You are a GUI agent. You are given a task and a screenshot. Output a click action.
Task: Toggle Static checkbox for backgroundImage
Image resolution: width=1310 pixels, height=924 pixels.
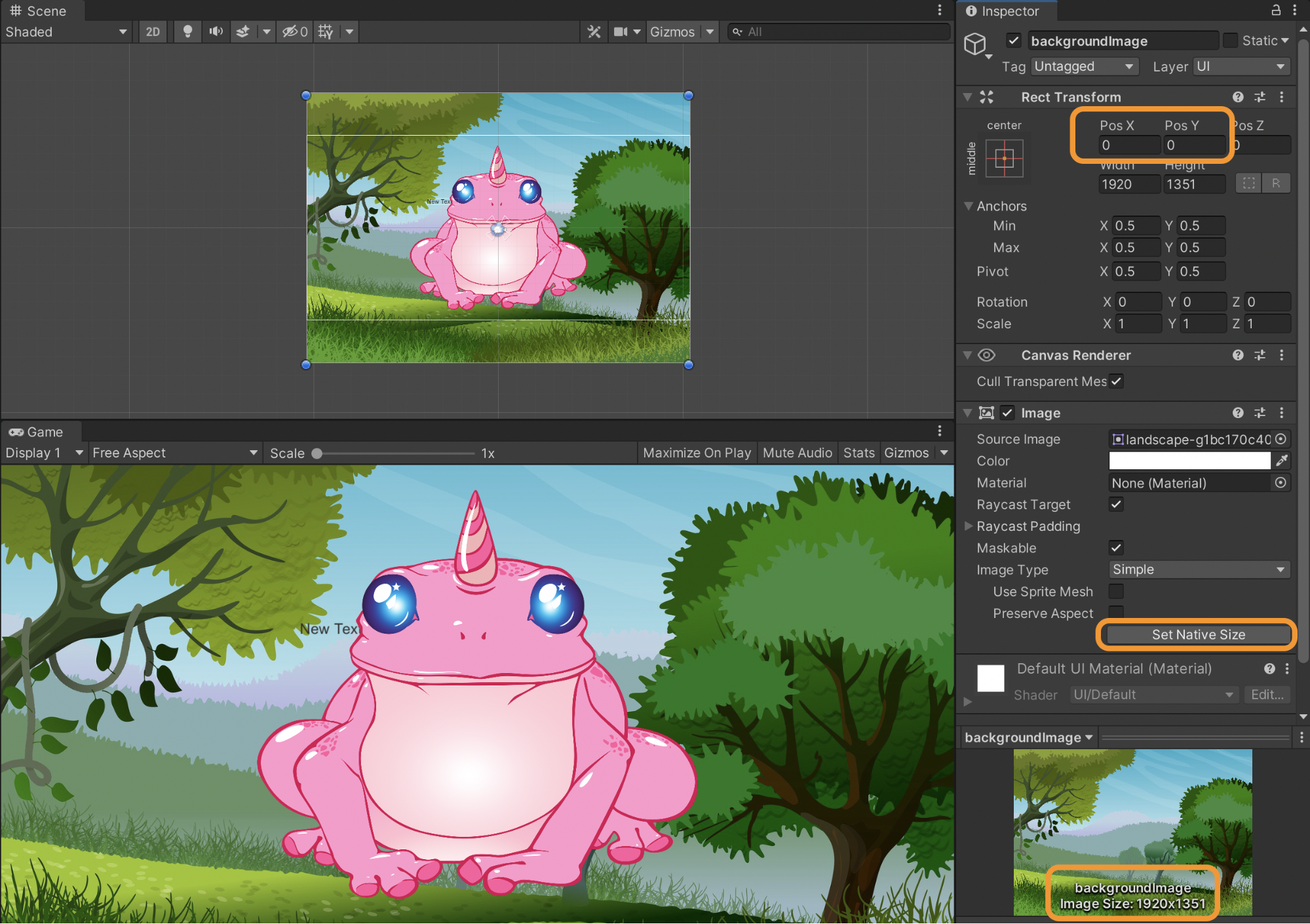[x=1231, y=41]
